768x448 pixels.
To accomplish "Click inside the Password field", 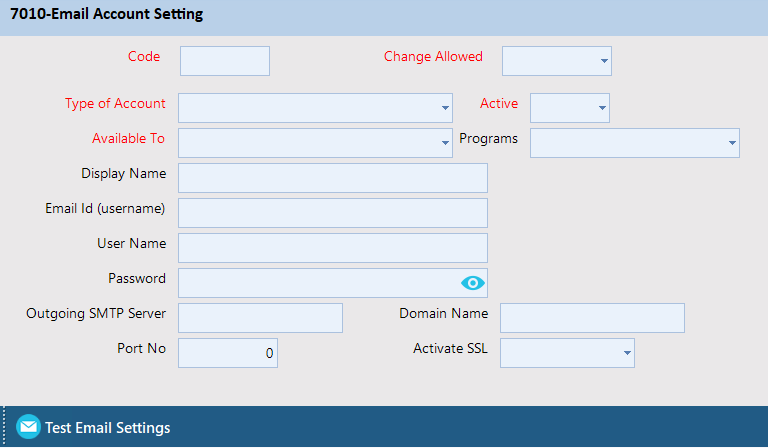I will [x=315, y=283].
